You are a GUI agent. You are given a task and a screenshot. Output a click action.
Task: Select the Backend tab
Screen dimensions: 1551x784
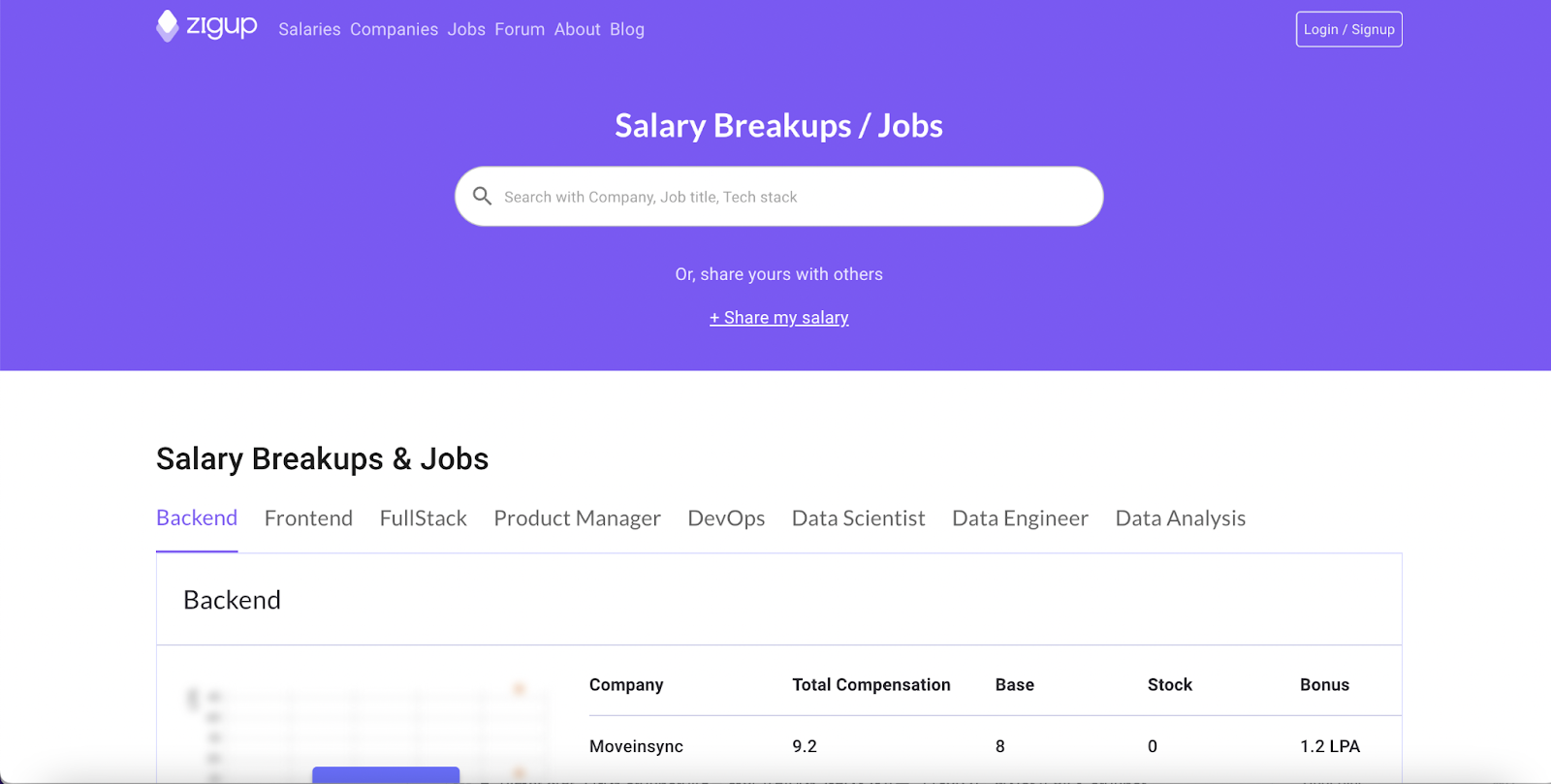coord(197,518)
